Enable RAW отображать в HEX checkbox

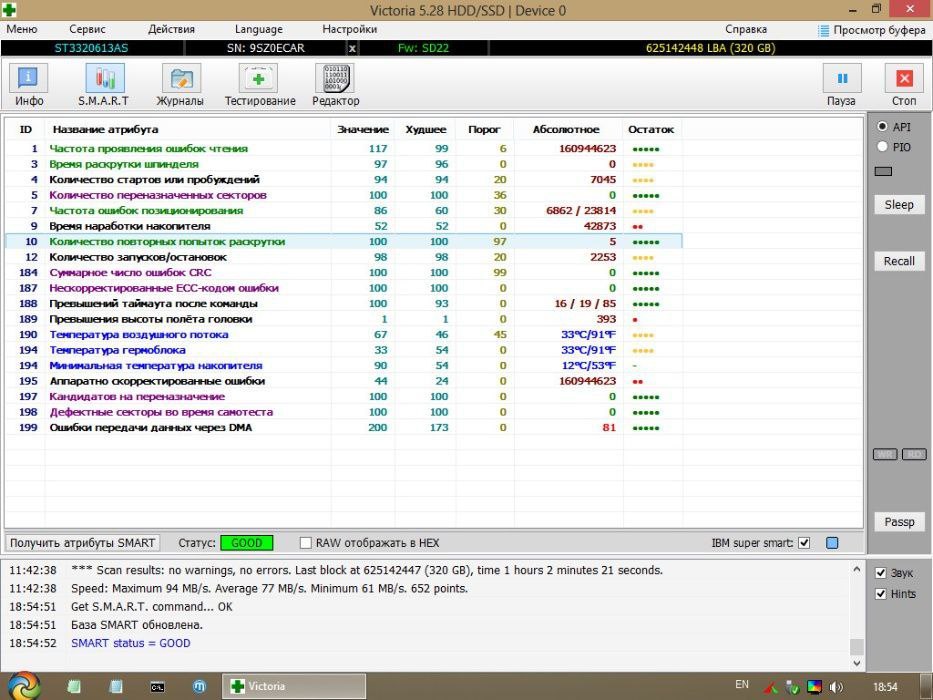305,543
